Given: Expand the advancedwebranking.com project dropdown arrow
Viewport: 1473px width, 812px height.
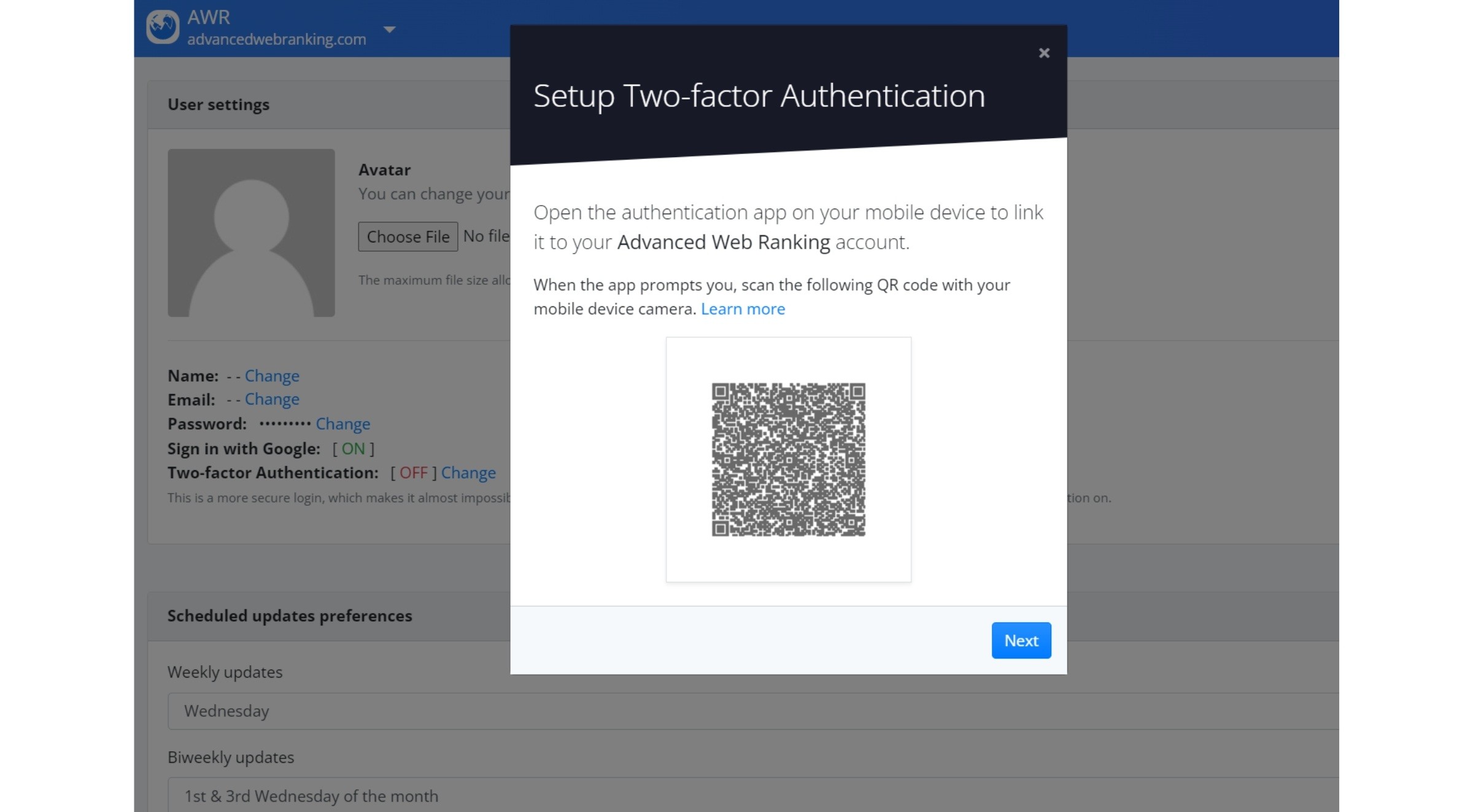Looking at the screenshot, I should [389, 29].
